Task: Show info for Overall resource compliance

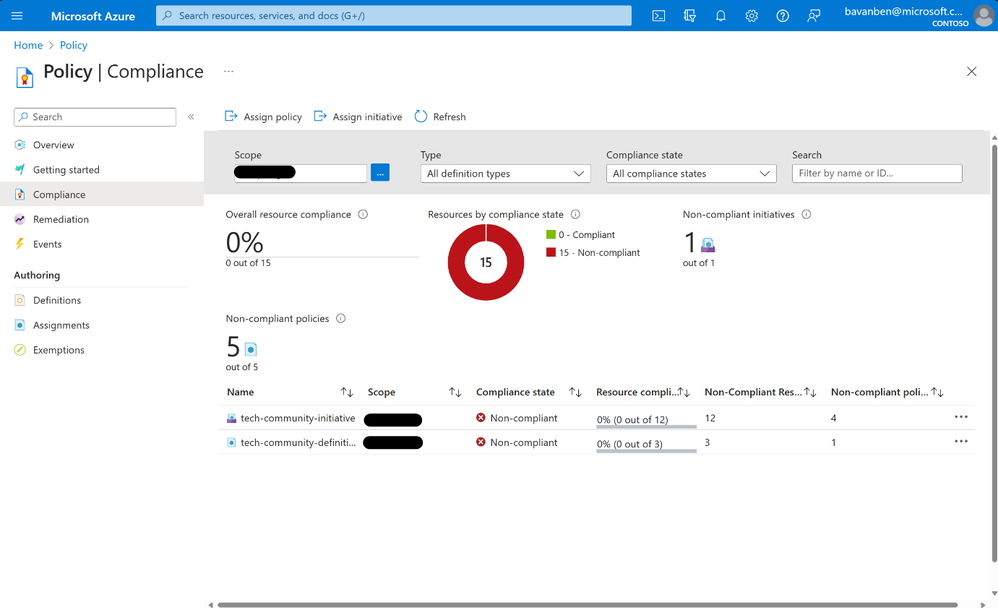Action: 363,215
